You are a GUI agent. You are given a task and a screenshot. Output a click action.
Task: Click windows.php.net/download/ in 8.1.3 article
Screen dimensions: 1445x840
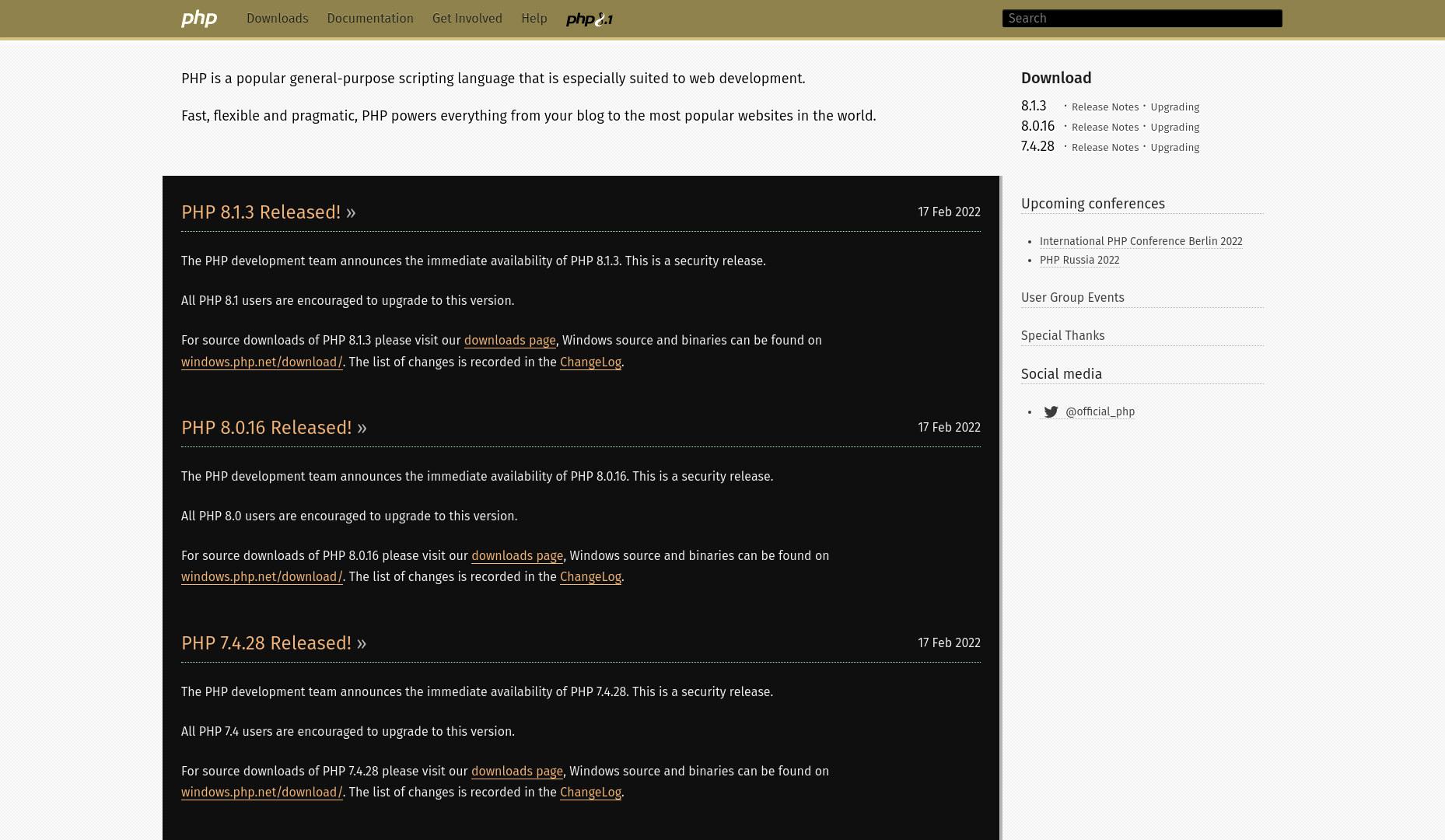(261, 362)
